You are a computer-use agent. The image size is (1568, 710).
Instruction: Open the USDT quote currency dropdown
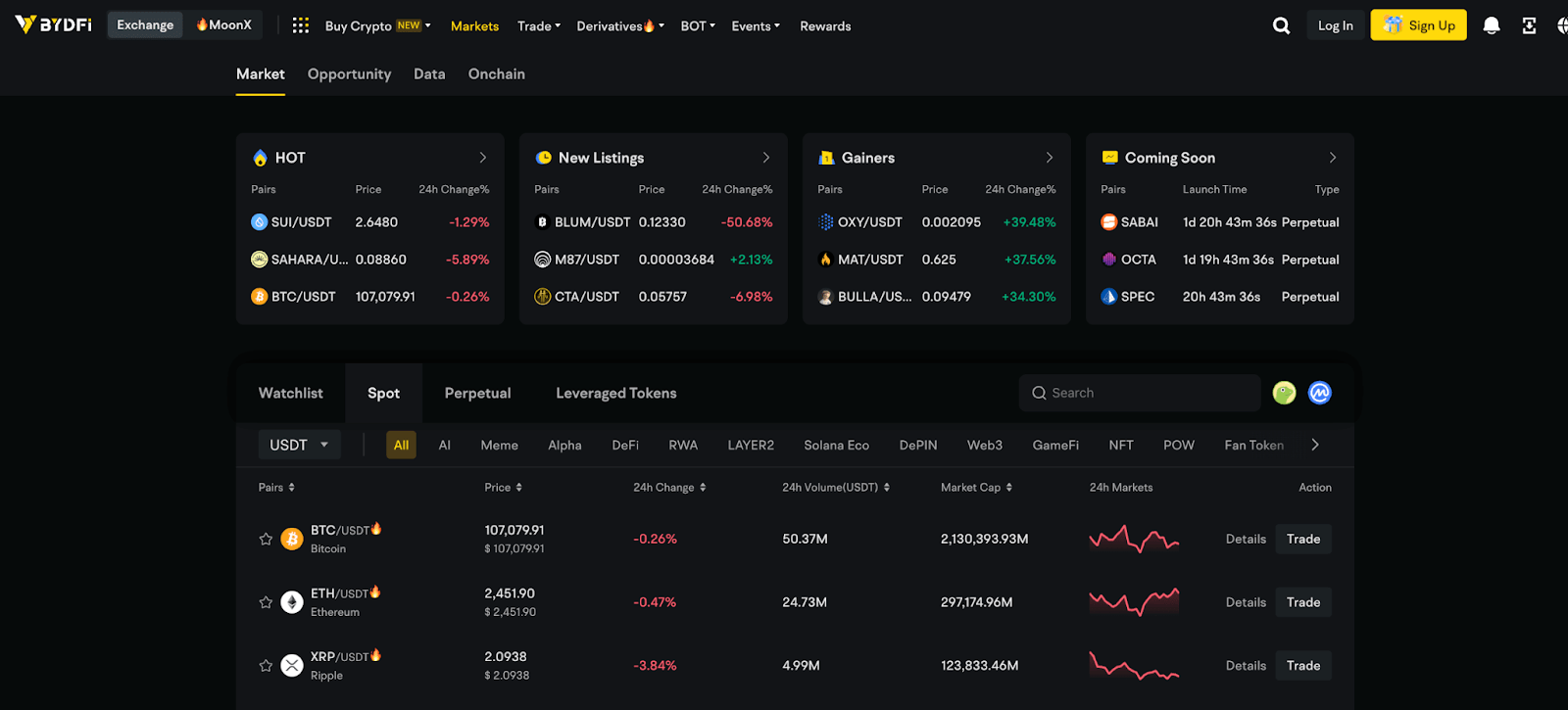[x=299, y=445]
